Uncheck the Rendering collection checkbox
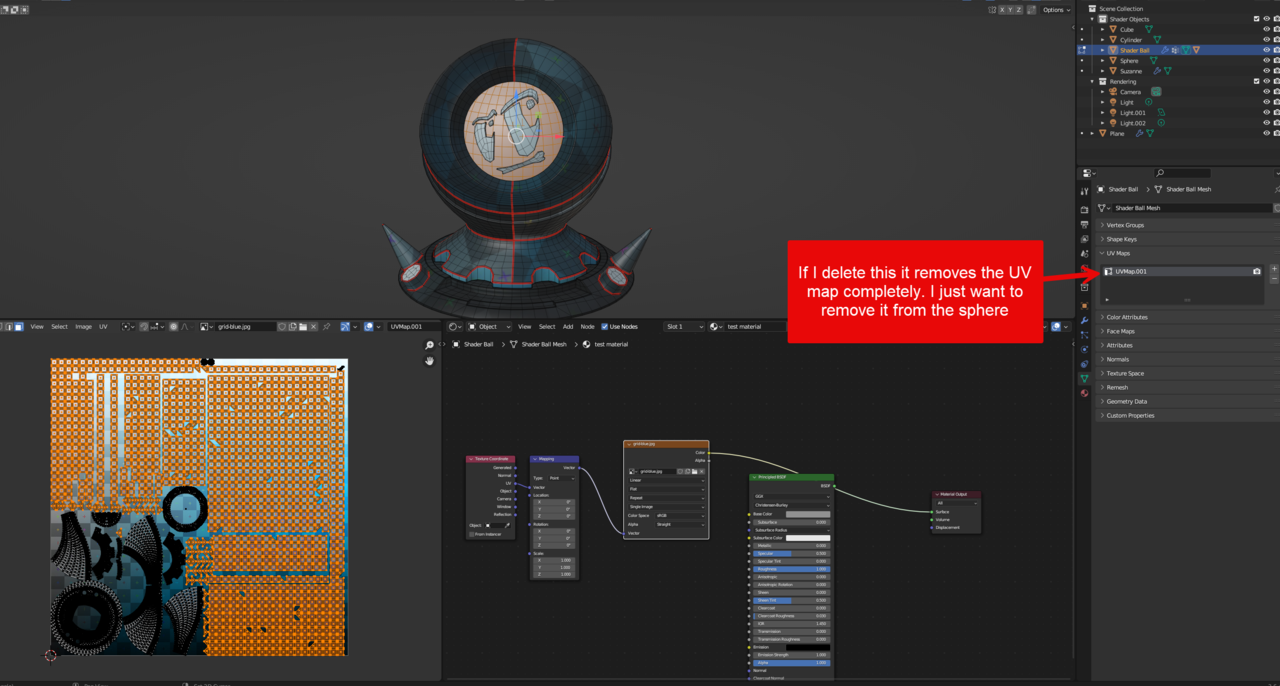Screen dimensions: 1280x686 coord(1257,82)
